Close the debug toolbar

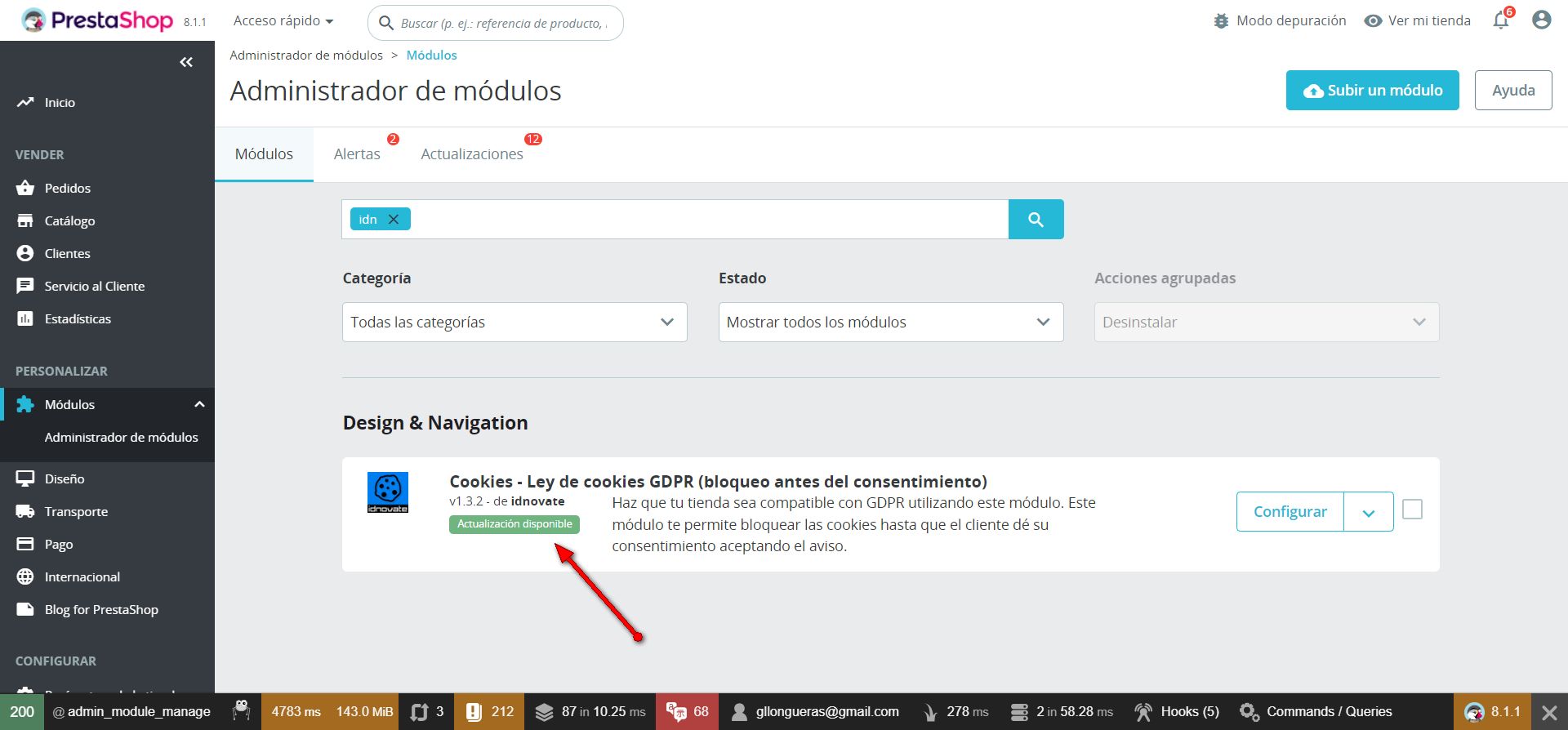[x=1549, y=712]
